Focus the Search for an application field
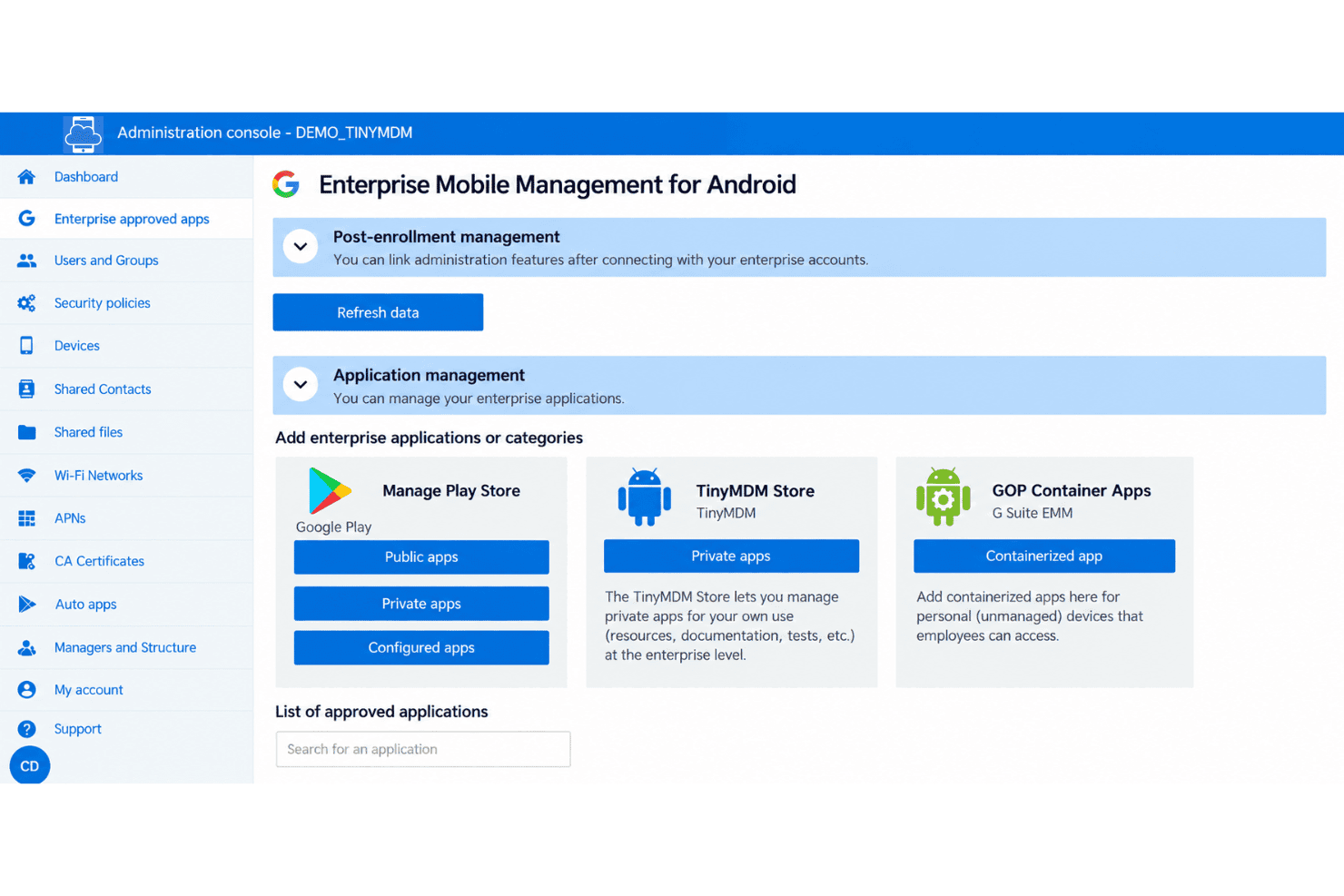 pyautogui.click(x=423, y=749)
